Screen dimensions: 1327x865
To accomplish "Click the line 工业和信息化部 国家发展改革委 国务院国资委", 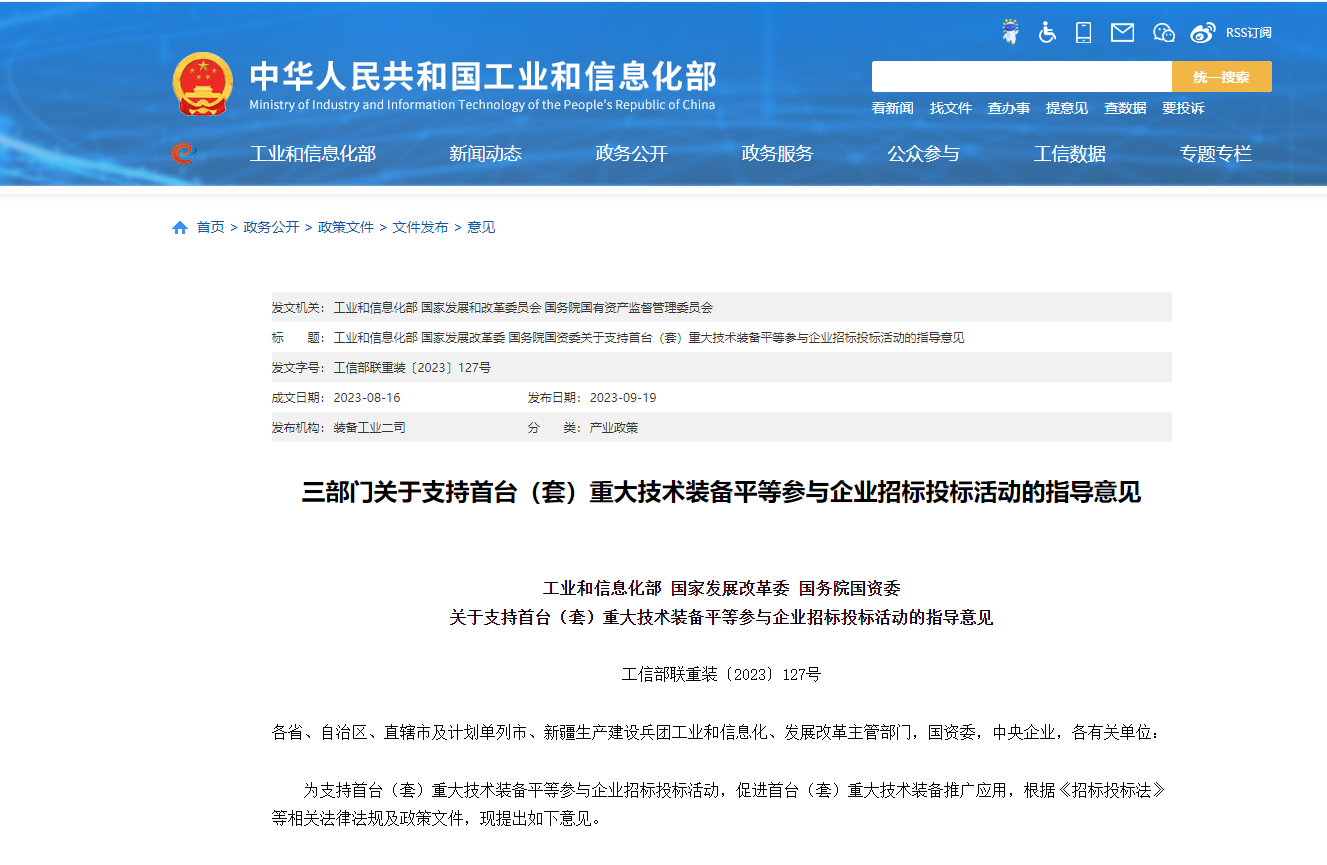I will click(721, 588).
